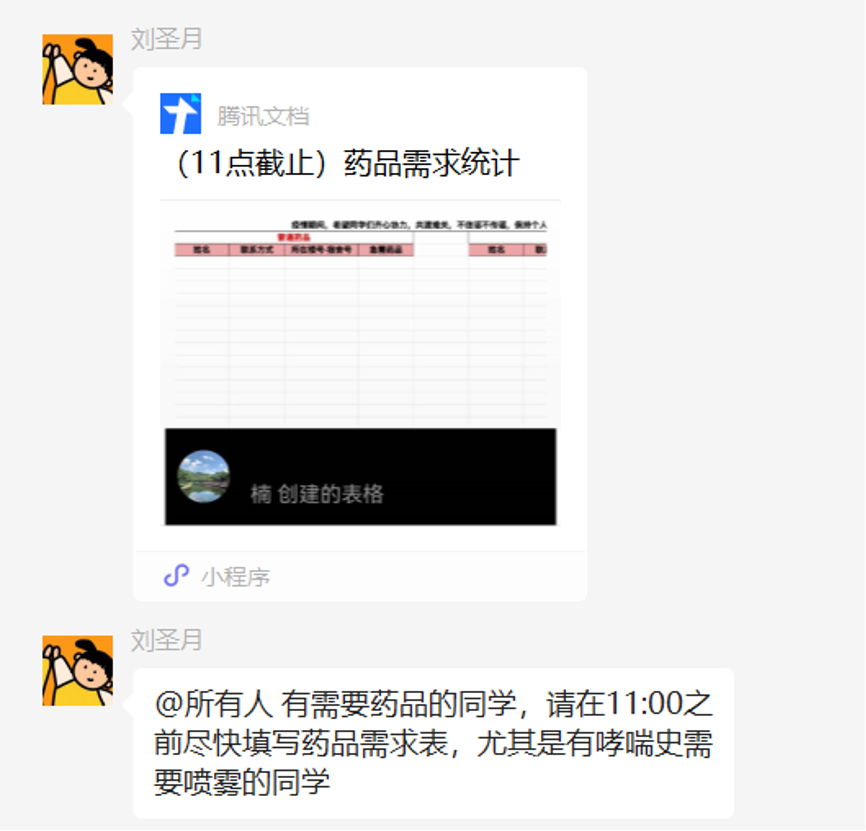
Task: Open the （11点截止）药品需求统计 document title
Action: pos(346,164)
